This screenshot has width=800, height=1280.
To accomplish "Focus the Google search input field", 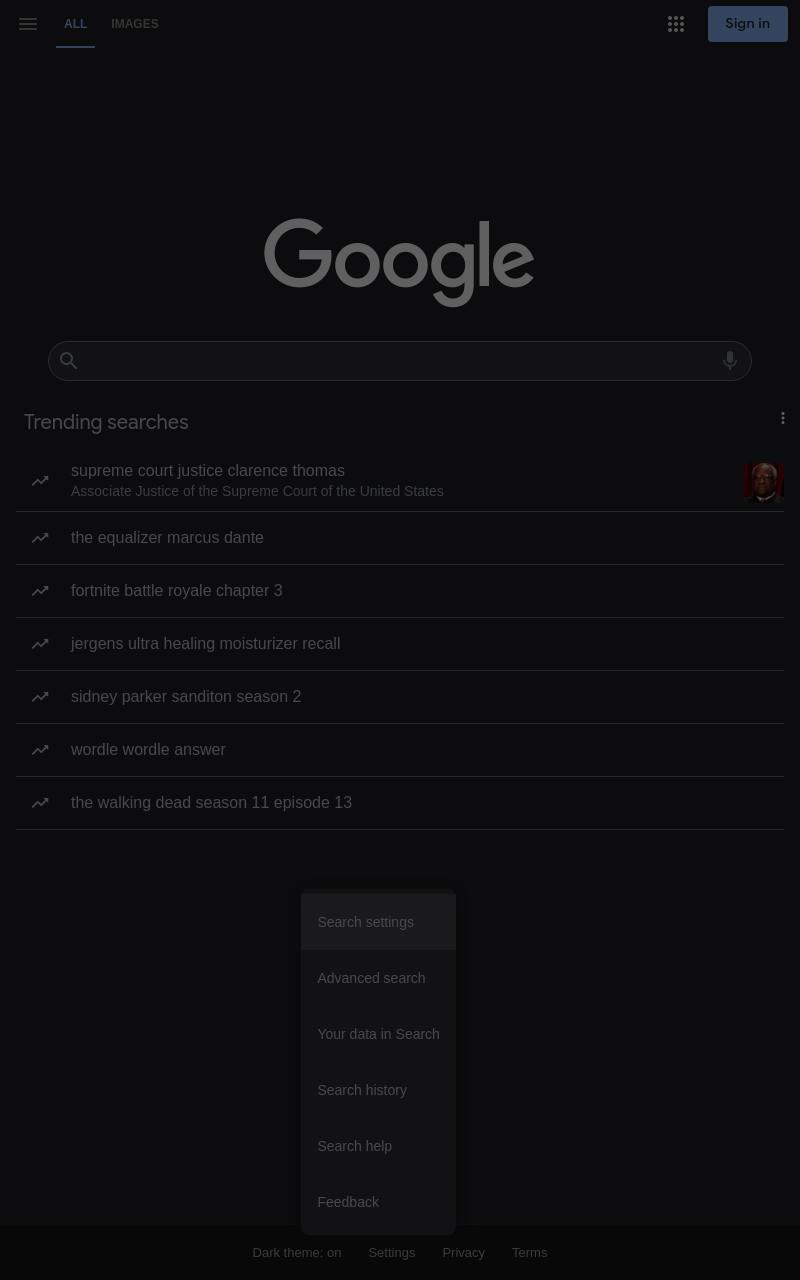I will 400,361.
